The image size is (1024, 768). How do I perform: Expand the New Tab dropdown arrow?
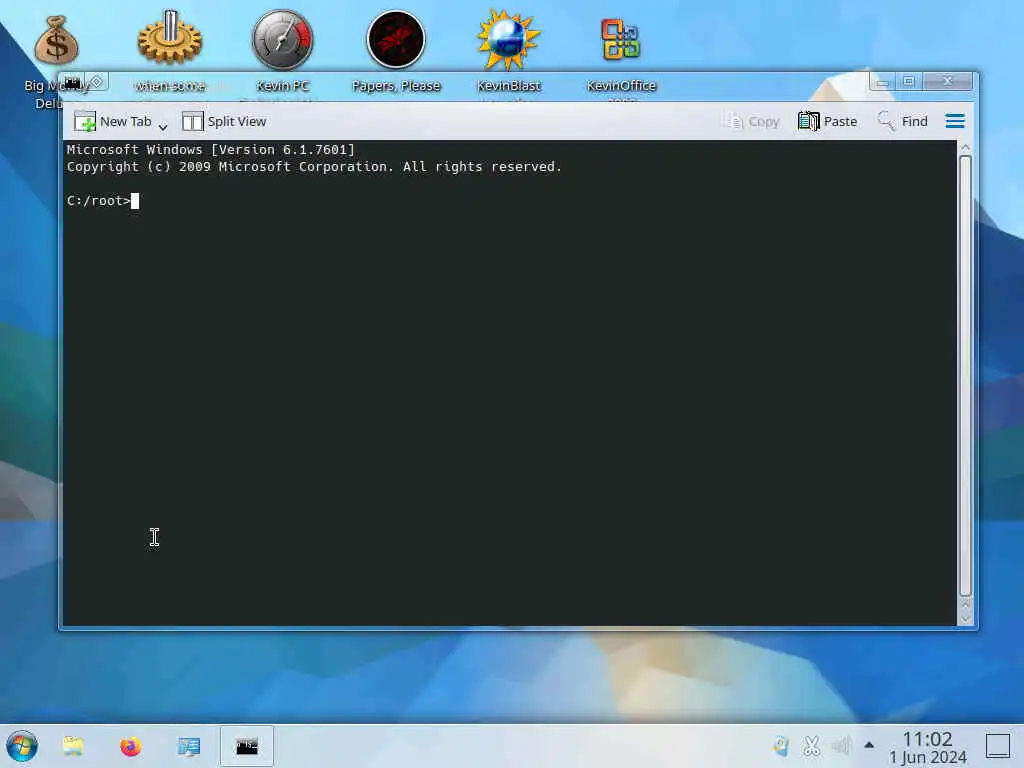tap(163, 126)
